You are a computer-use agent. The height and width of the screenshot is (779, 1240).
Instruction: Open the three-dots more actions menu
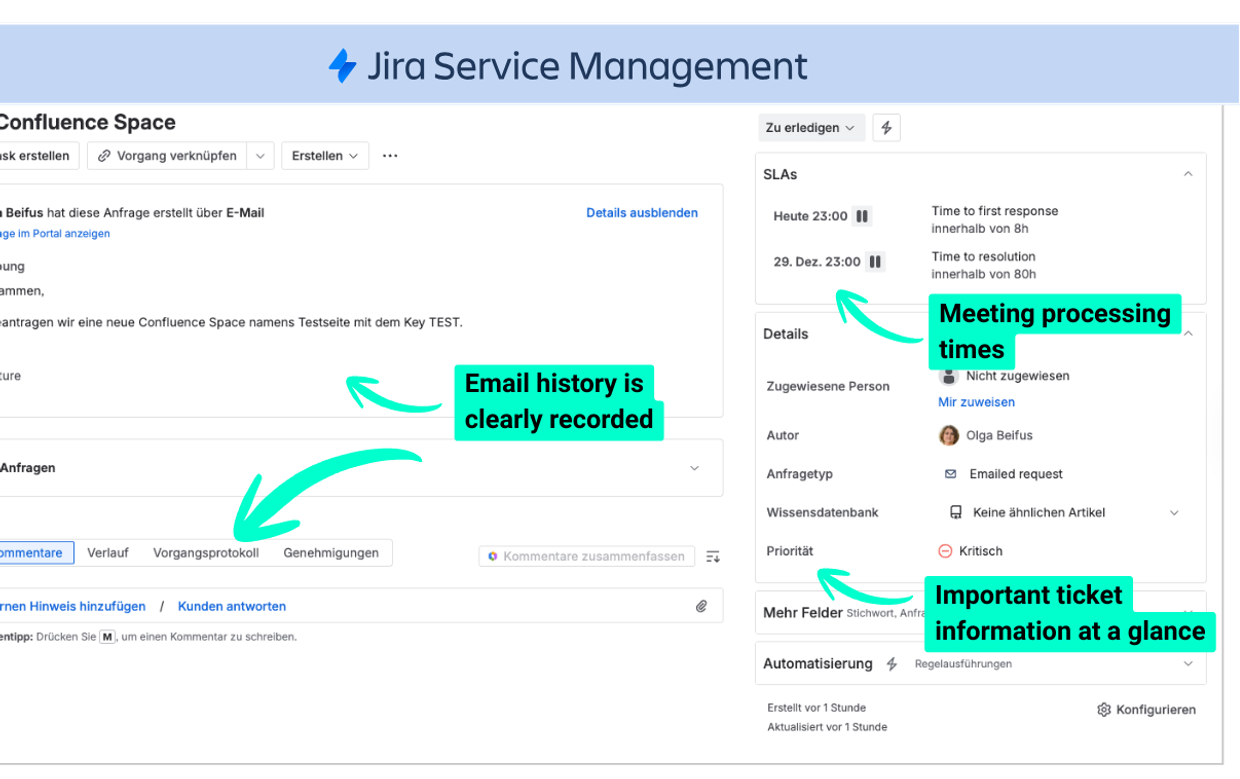coord(390,156)
